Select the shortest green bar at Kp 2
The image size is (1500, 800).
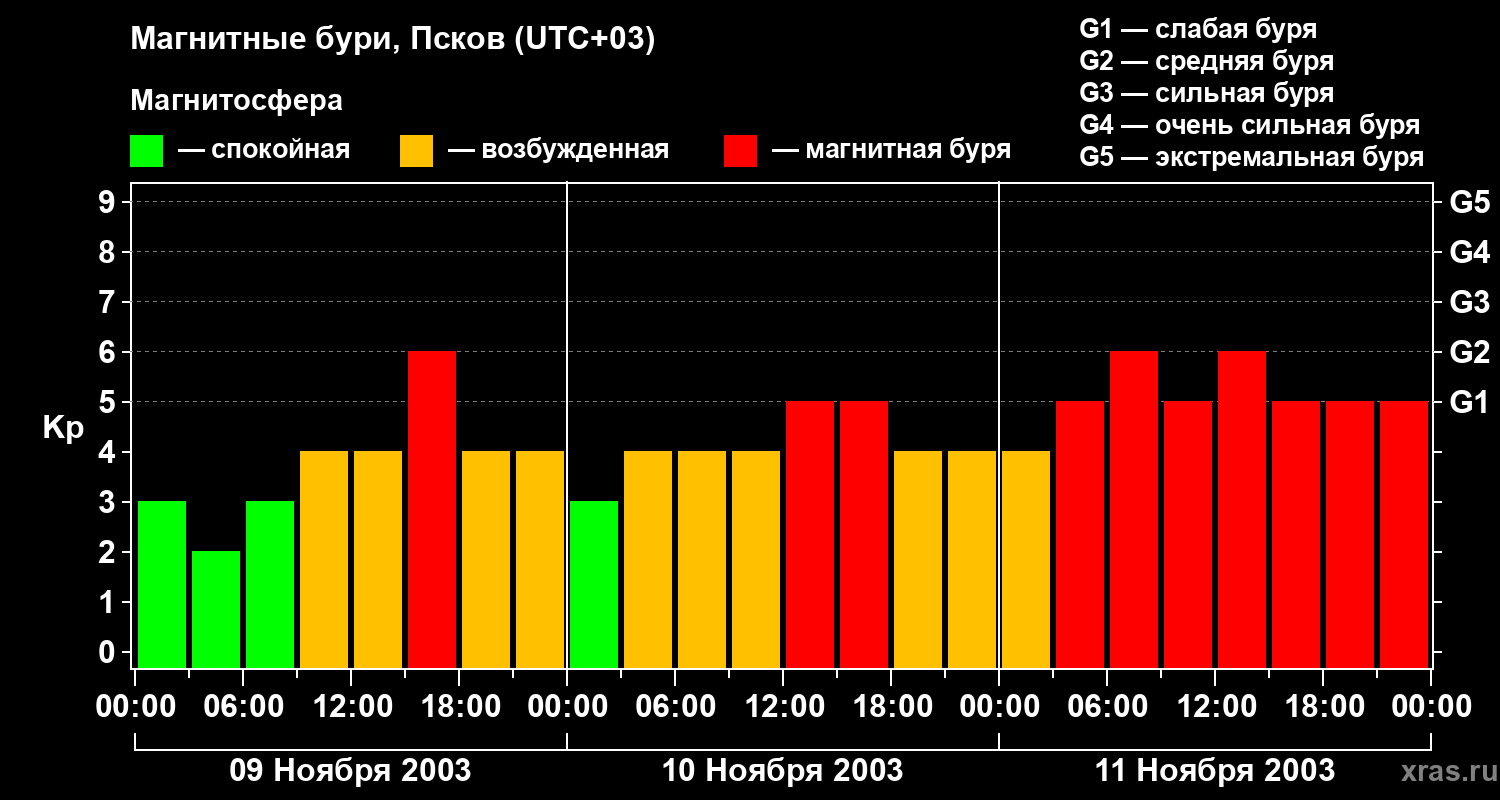tap(216, 609)
